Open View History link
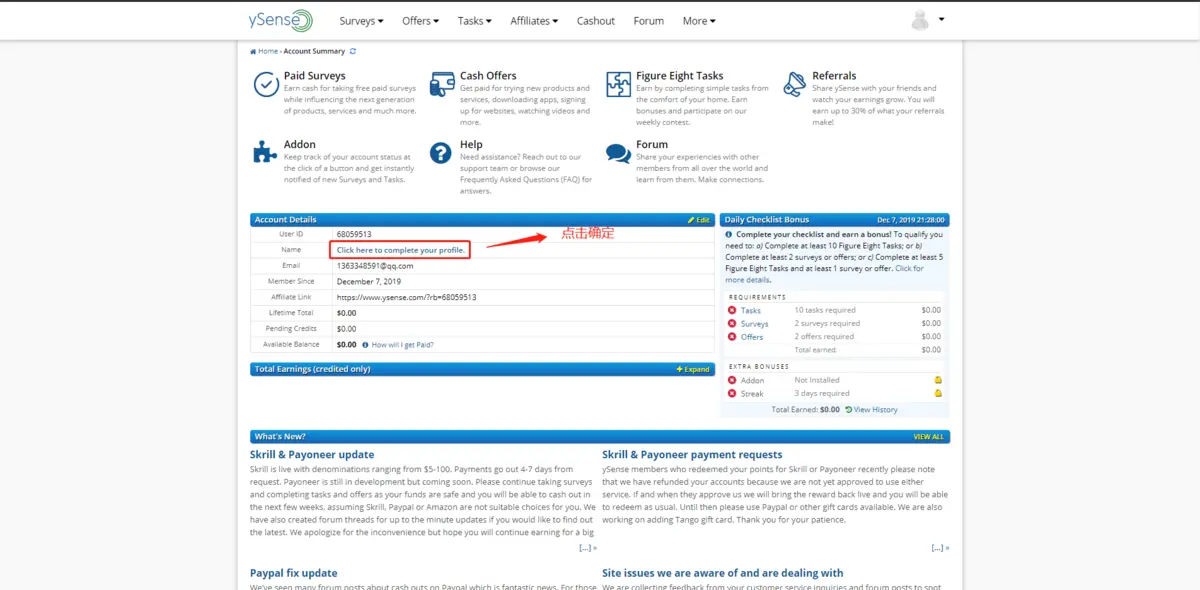The image size is (1200, 590). 871,410
